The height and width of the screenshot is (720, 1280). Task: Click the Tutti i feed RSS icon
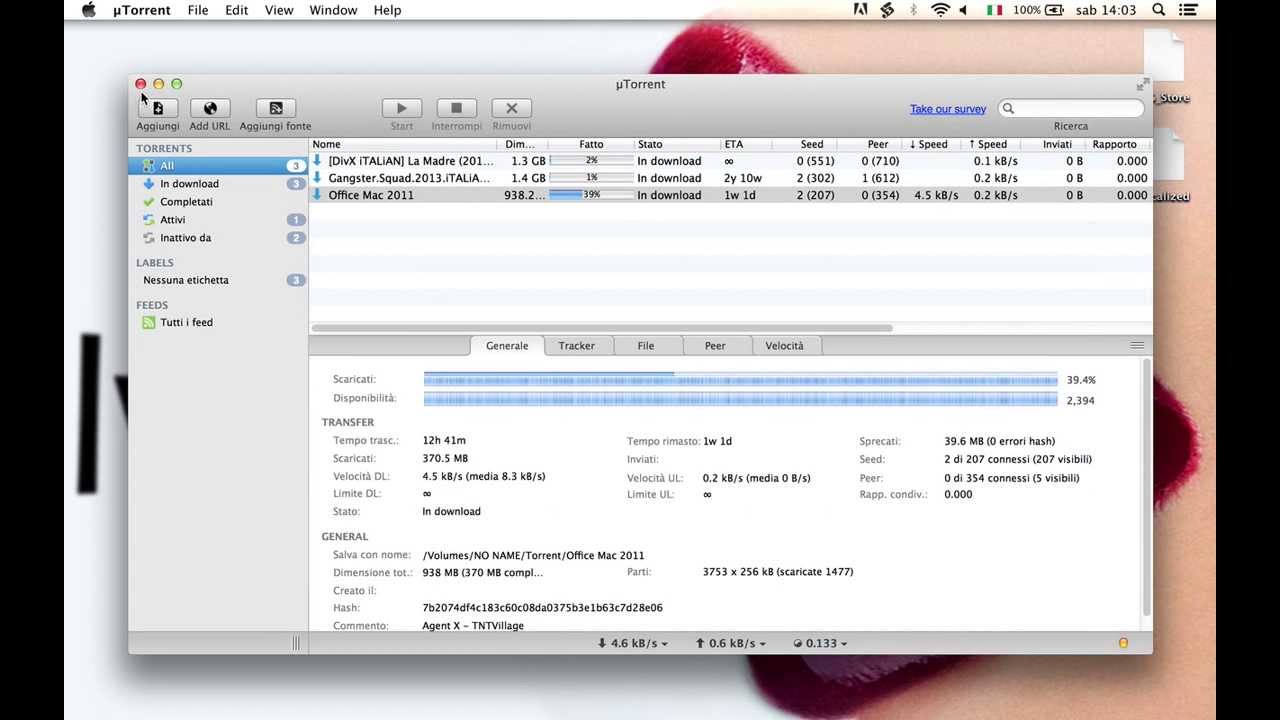[149, 322]
